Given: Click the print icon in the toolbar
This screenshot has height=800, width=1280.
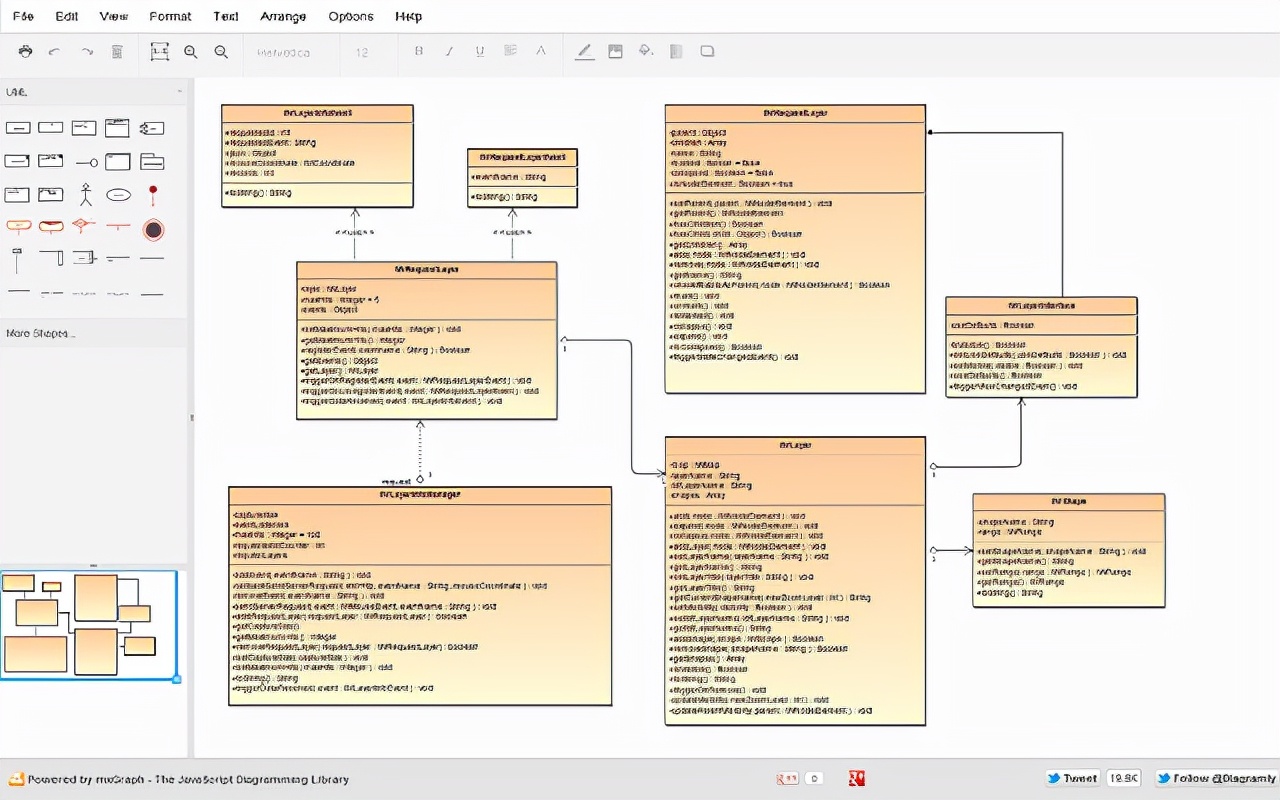Looking at the screenshot, I should pos(25,52).
